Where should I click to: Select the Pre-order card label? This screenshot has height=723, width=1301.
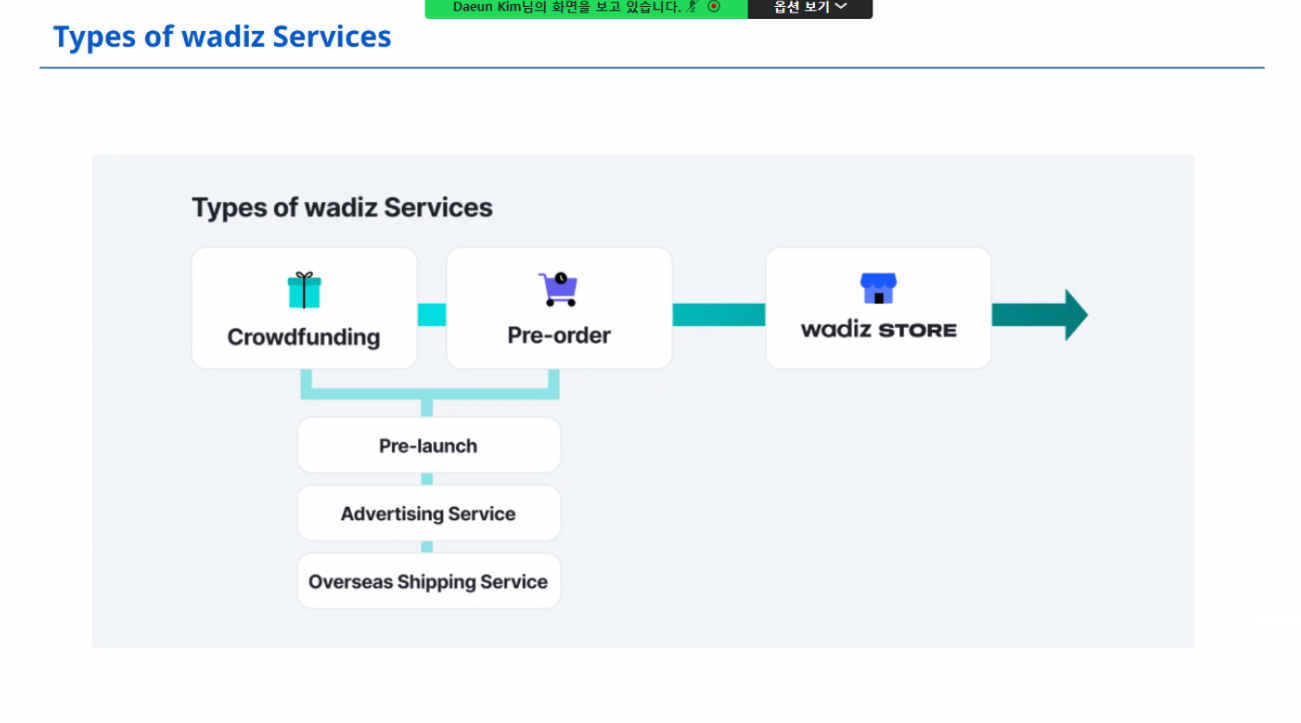pos(559,336)
